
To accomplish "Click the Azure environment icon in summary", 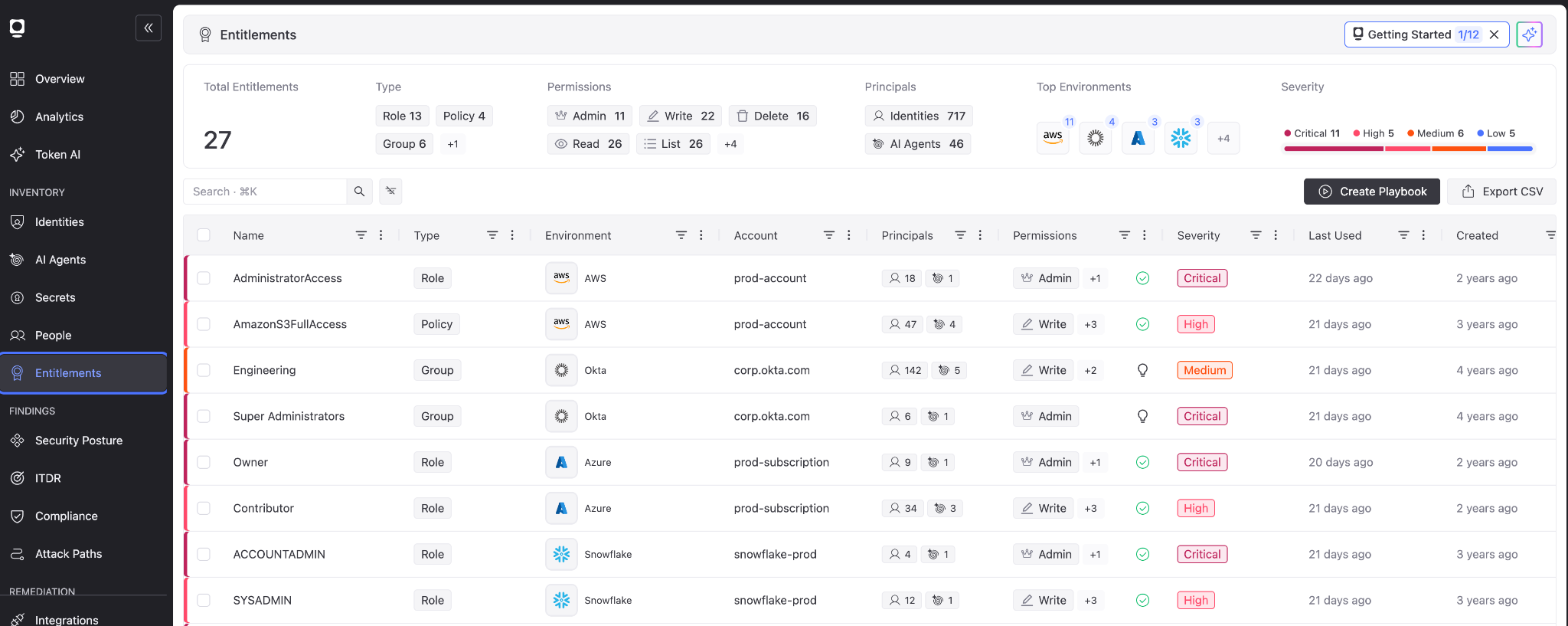I will [x=1138, y=138].
